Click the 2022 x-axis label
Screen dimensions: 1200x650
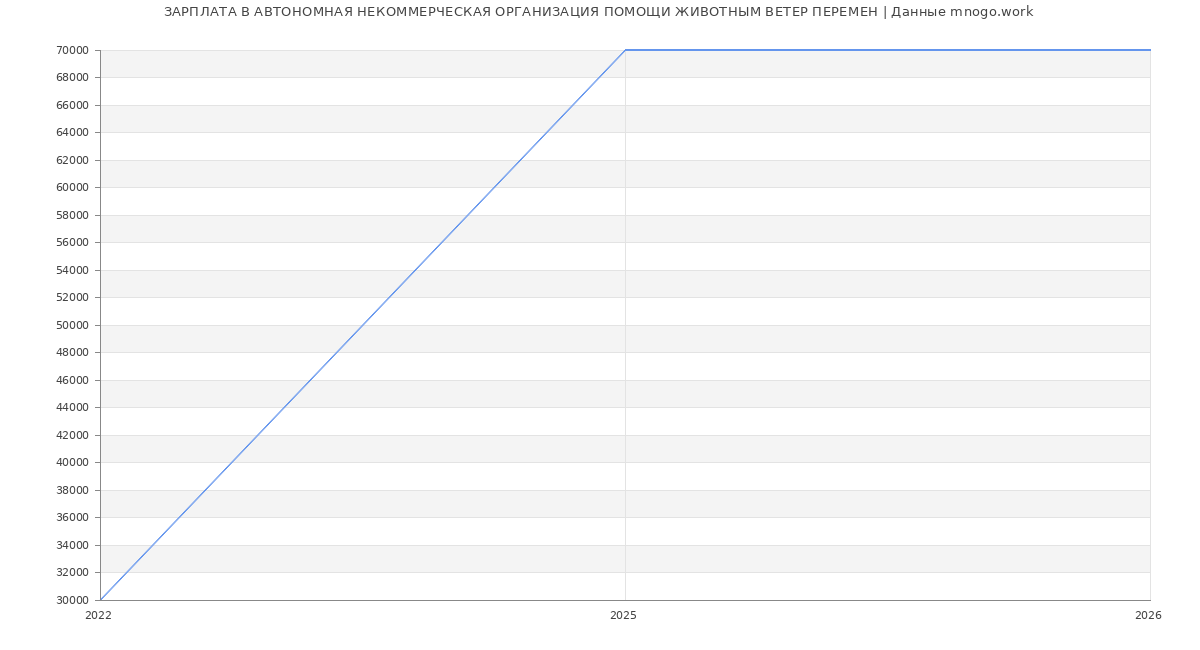pos(98,616)
